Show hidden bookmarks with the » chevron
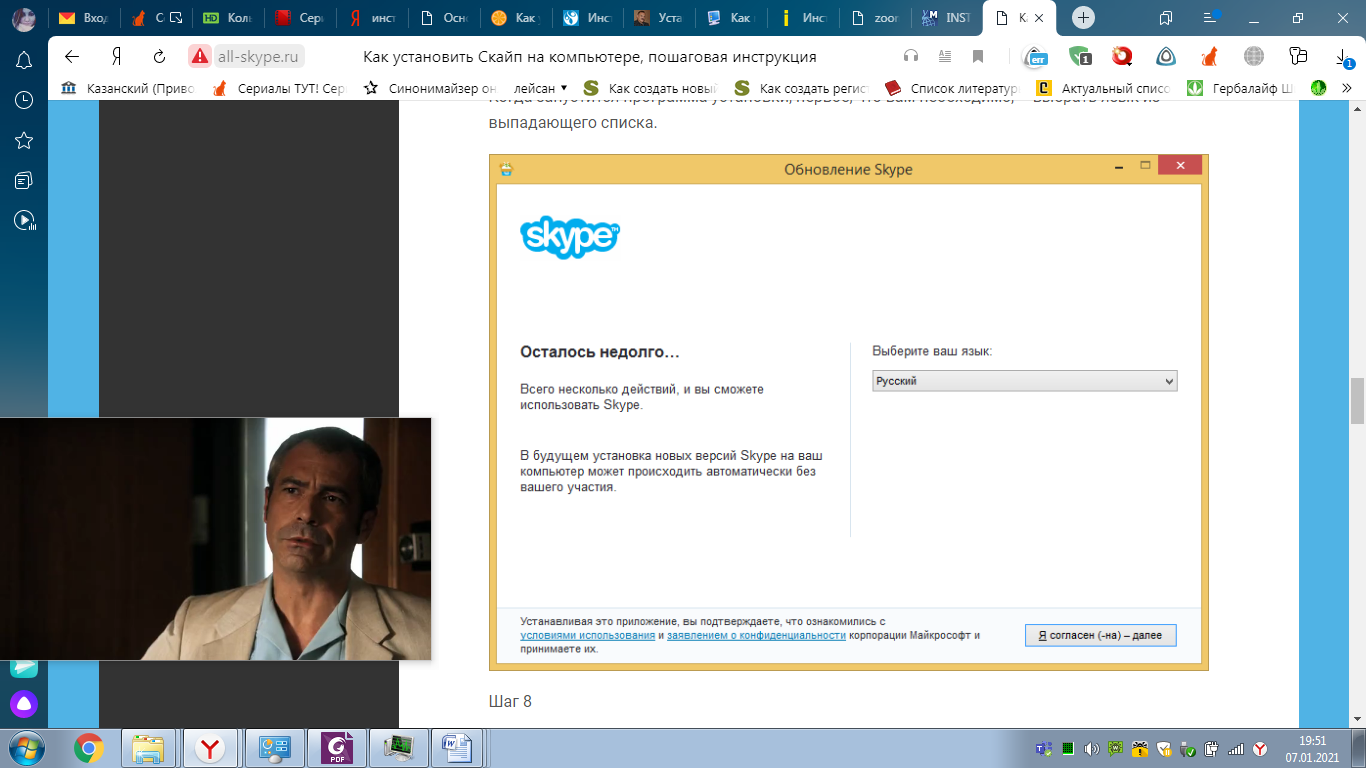Image resolution: width=1366 pixels, height=768 pixels. [1347, 88]
